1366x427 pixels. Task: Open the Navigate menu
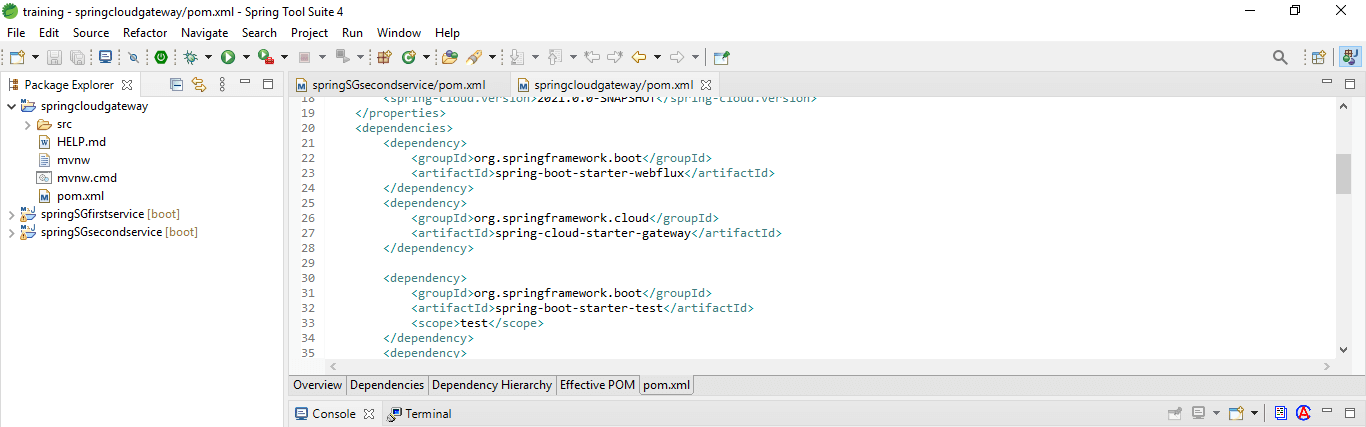[x=204, y=32]
